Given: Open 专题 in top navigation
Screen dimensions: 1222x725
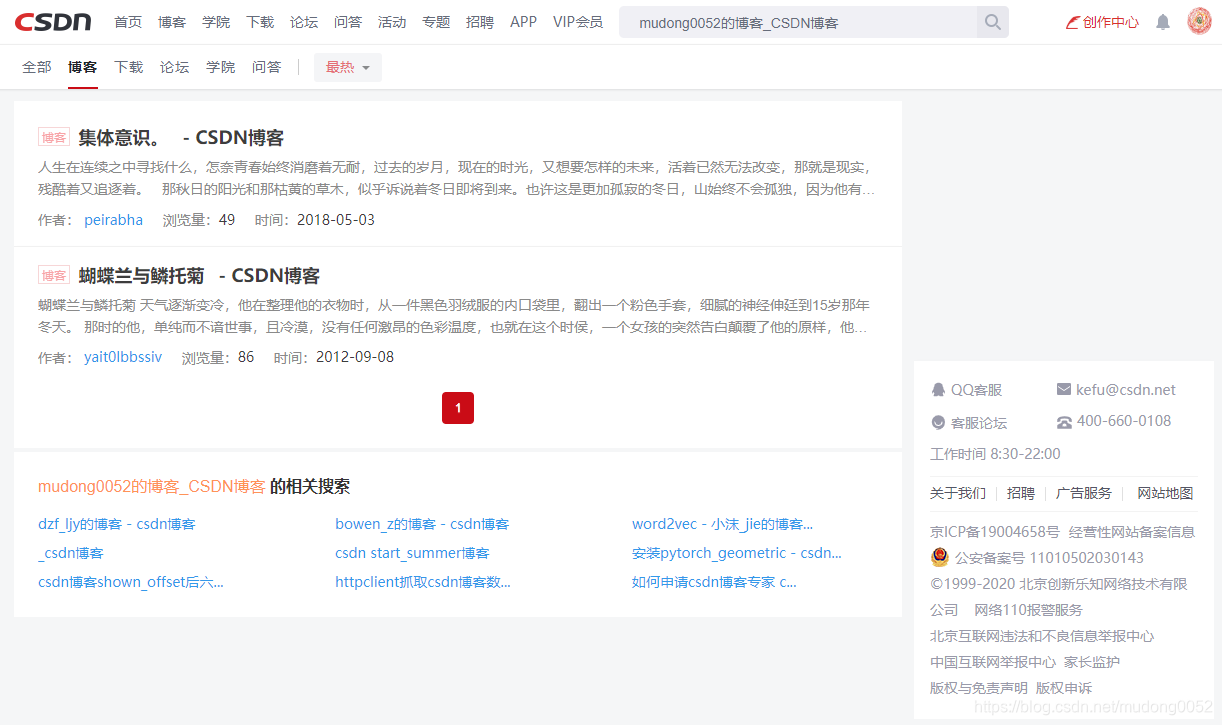Looking at the screenshot, I should [x=436, y=22].
